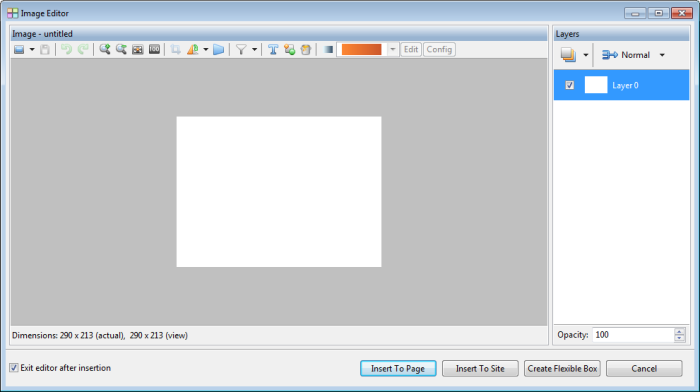Click the orange gradient color swatch

(x=362, y=50)
